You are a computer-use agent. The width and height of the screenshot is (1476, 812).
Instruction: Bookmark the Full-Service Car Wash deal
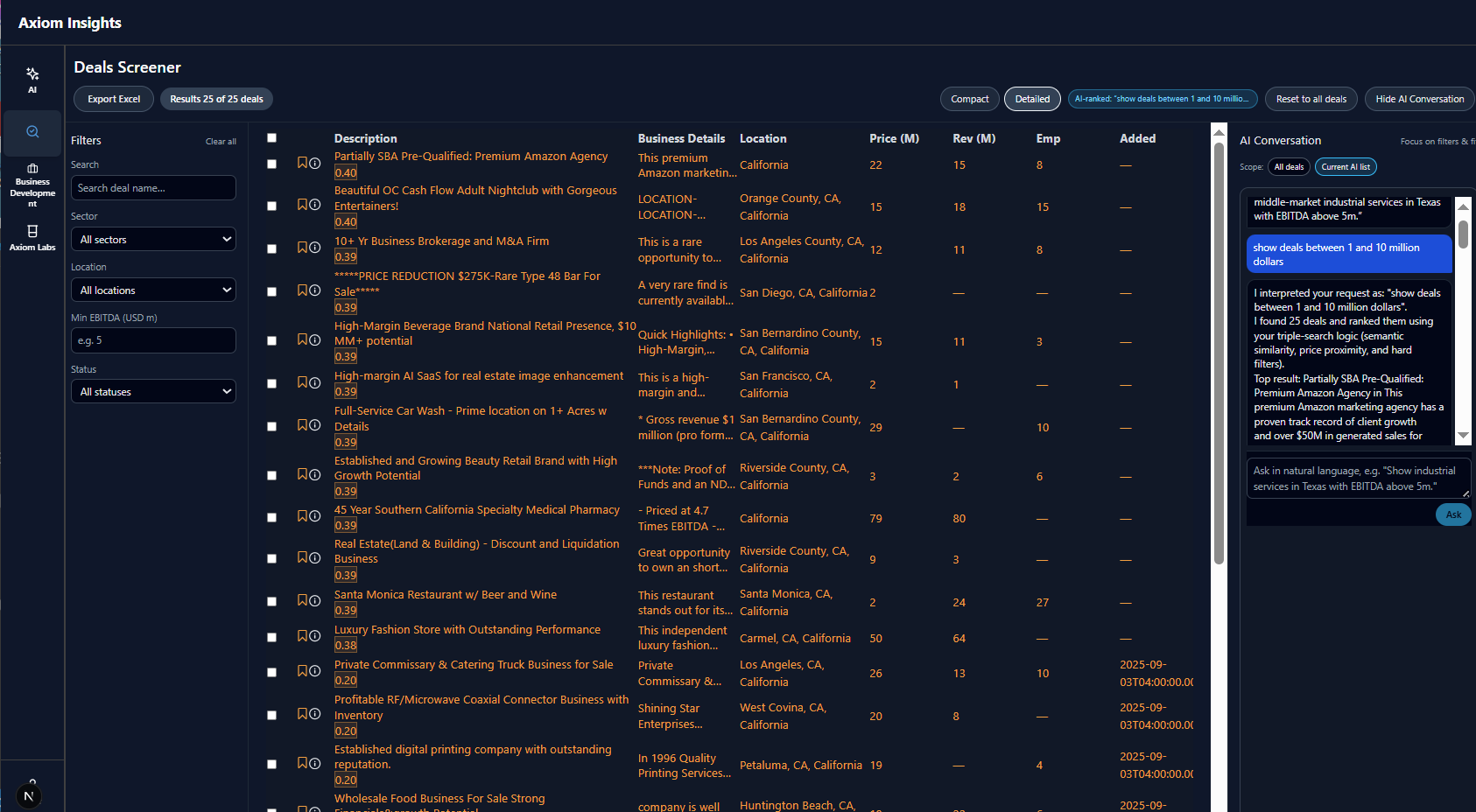301,425
